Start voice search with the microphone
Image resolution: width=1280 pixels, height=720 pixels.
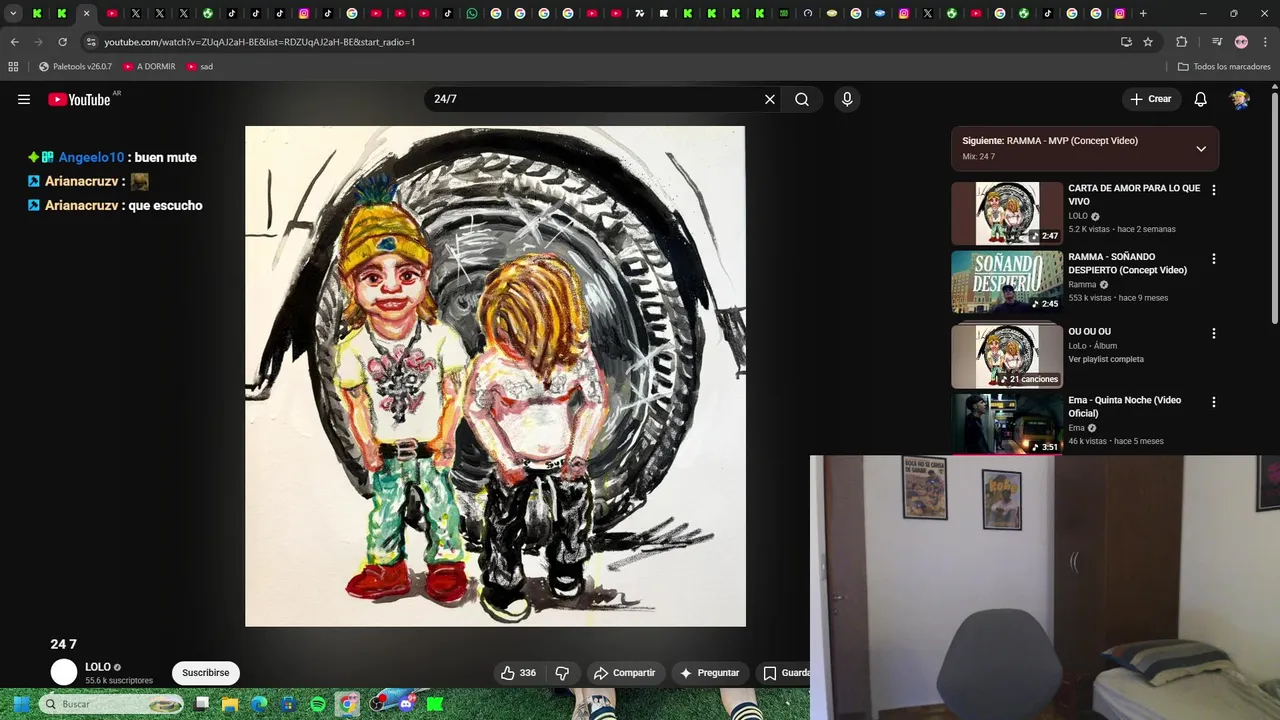[847, 99]
